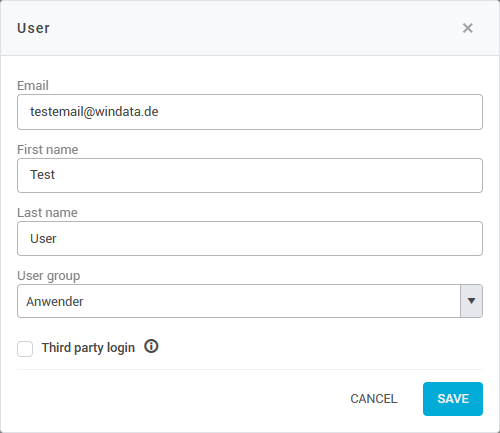The width and height of the screenshot is (500, 433).
Task: Click the dialog header bar beside the title
Action: [x=253, y=28]
